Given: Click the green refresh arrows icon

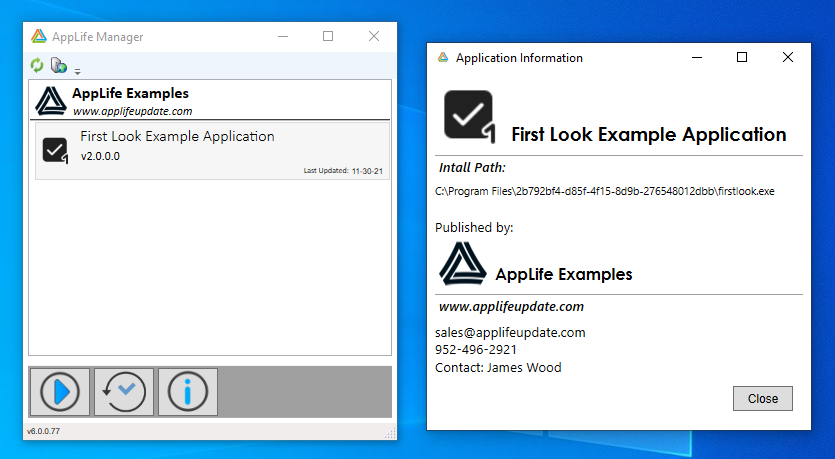Looking at the screenshot, I should tap(37, 65).
